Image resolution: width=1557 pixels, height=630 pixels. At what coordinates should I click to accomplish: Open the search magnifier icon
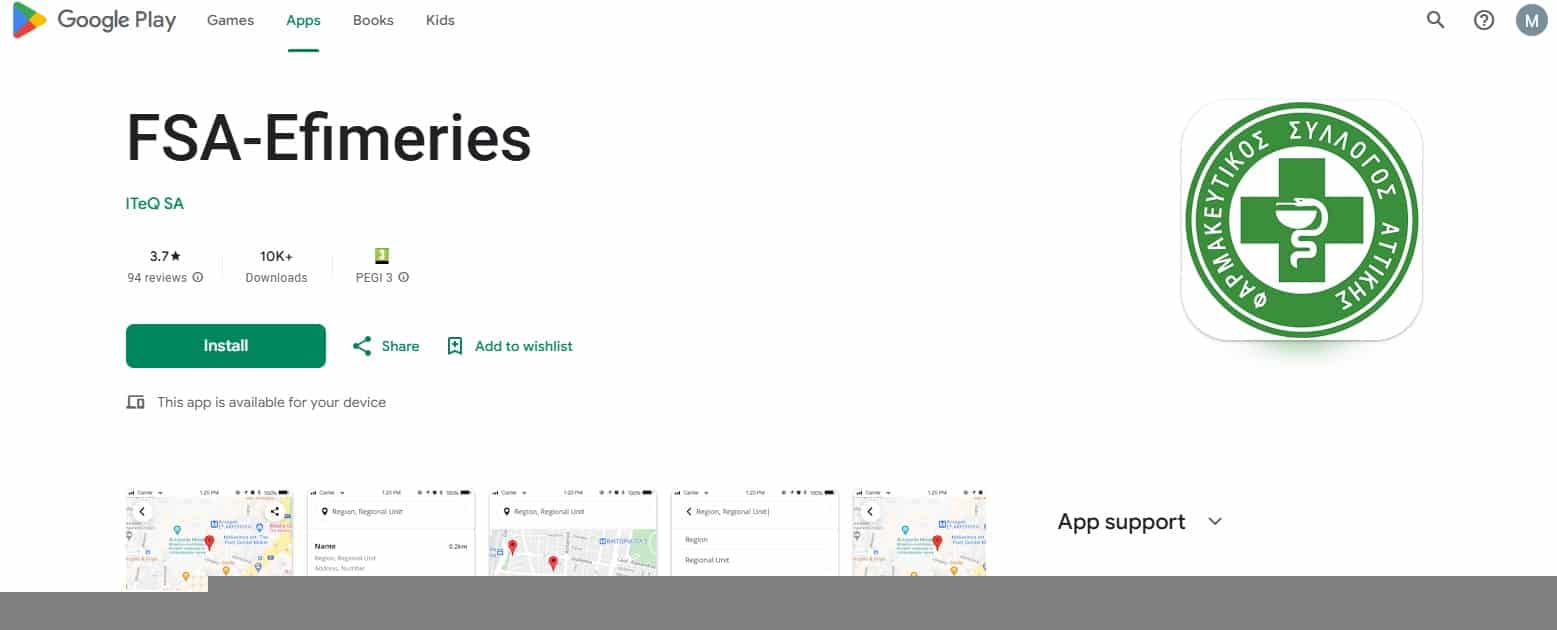click(1435, 20)
